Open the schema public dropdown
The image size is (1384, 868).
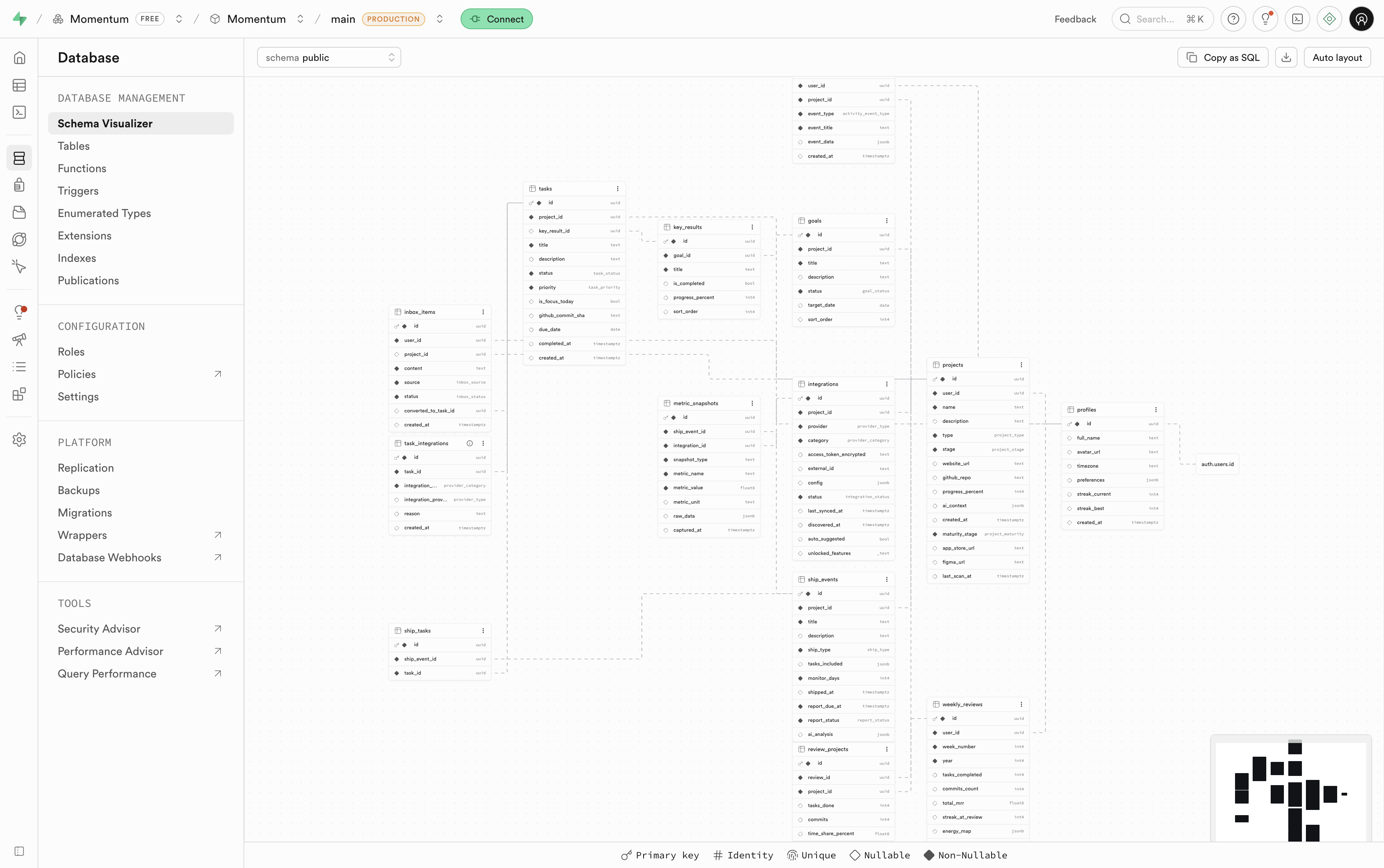pos(329,57)
